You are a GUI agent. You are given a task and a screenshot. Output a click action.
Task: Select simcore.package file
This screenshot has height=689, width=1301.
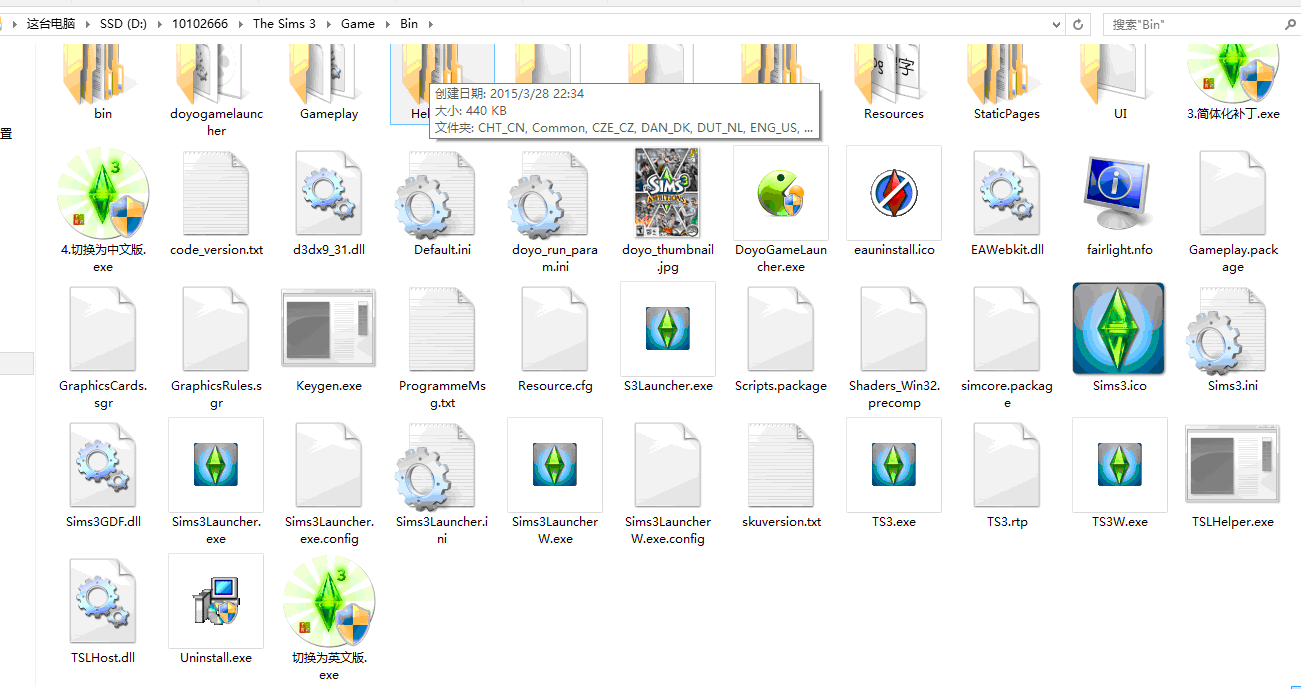tap(1007, 347)
